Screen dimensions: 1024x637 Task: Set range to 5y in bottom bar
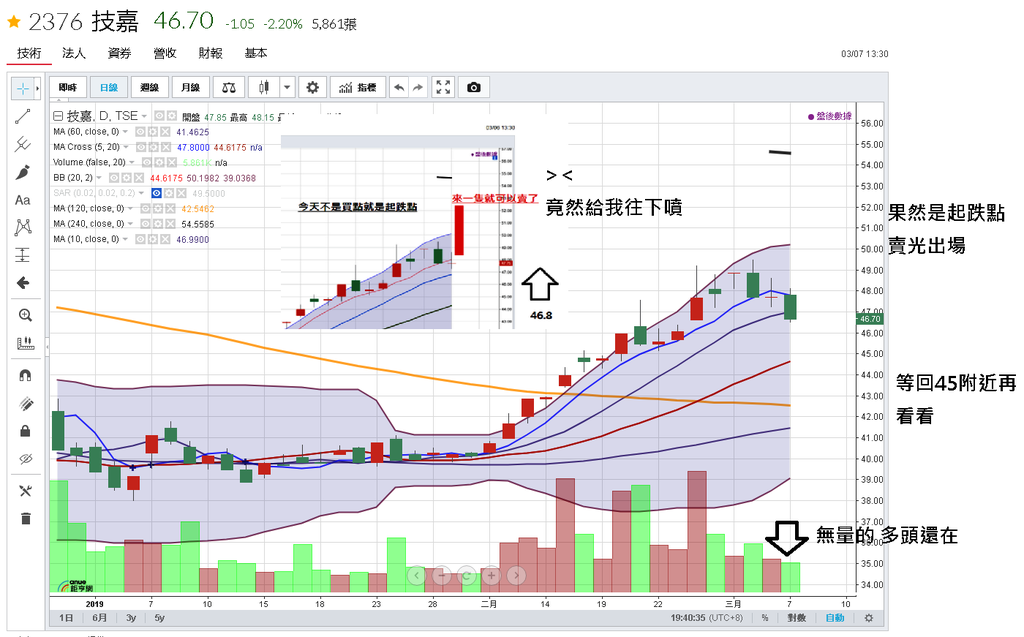click(x=159, y=618)
